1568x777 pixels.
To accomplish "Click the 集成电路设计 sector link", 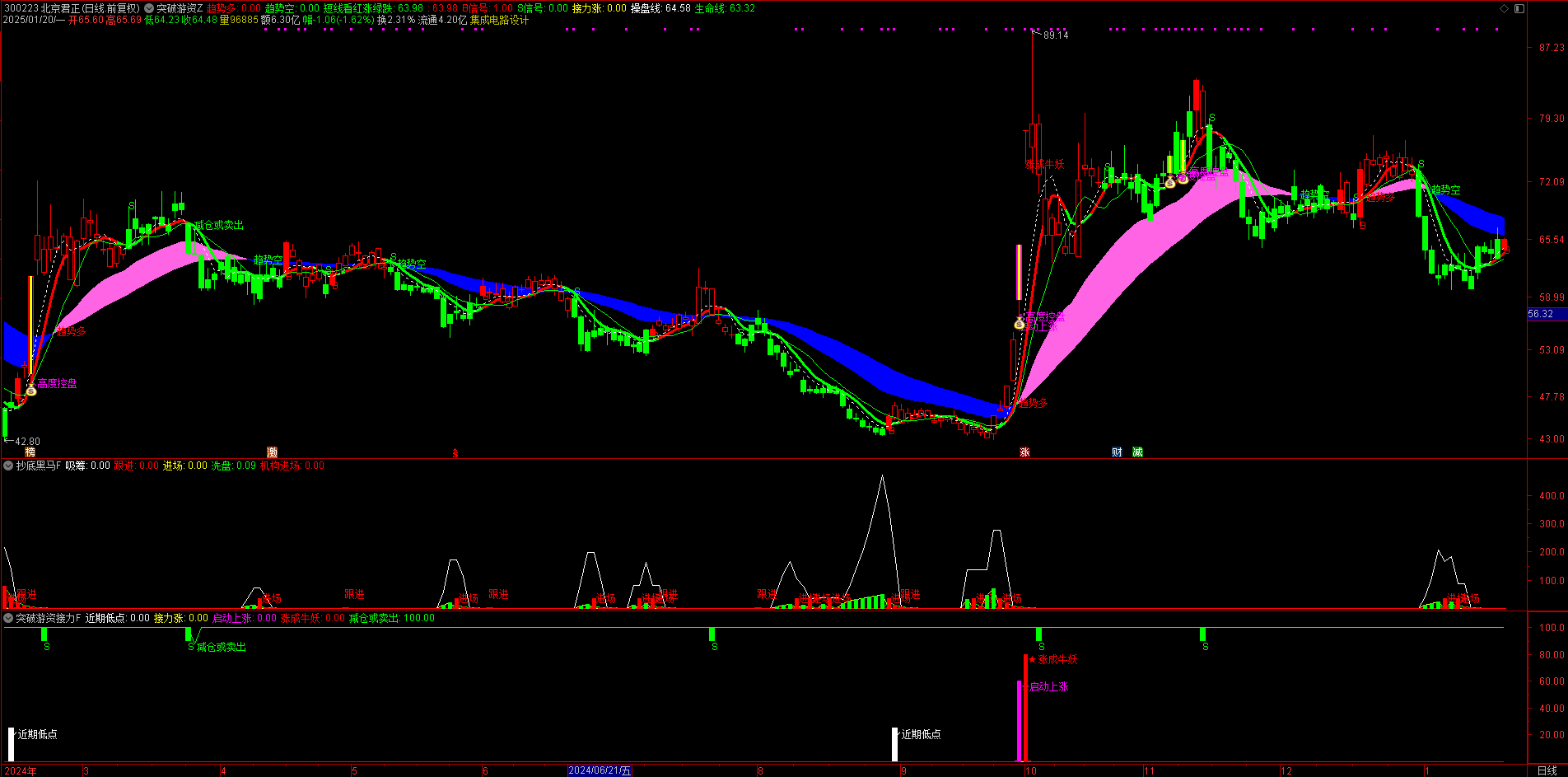I will 499,20.
